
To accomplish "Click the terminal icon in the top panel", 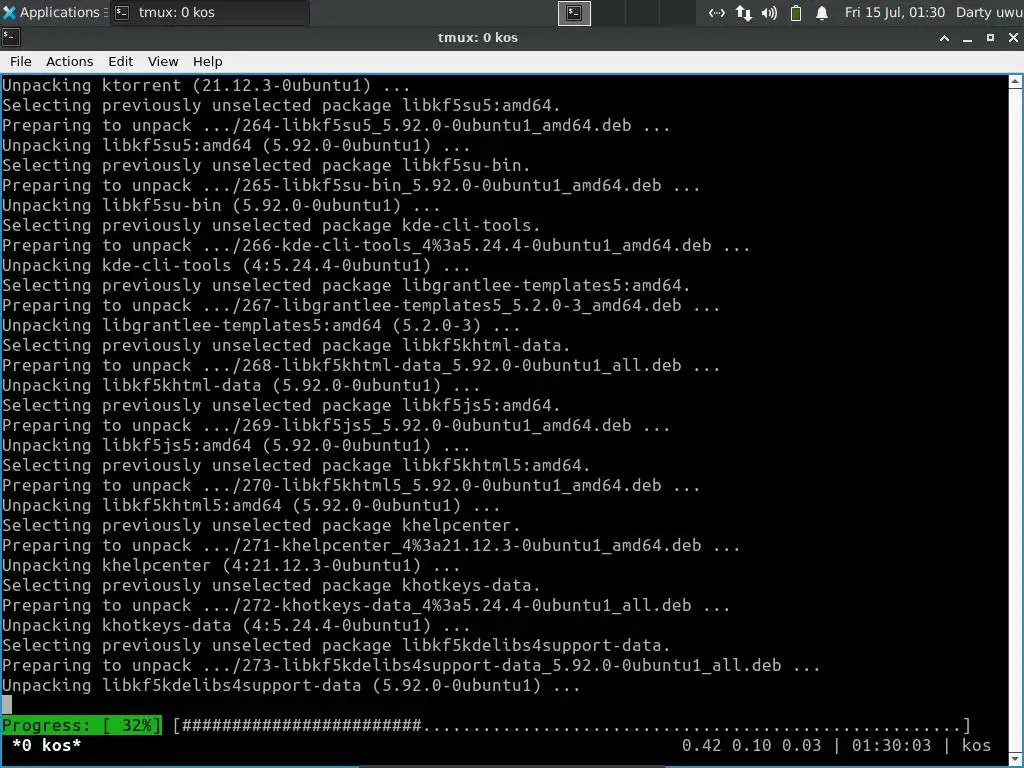I will [574, 13].
